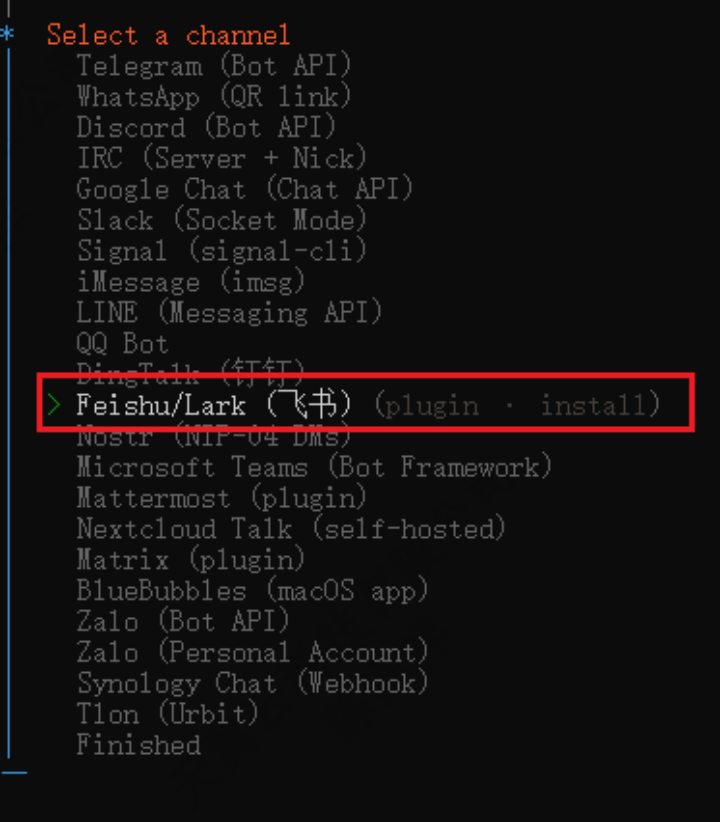The height and width of the screenshot is (822, 720).
Task: Select the Telegram (Bot API) channel
Action: [x=214, y=66]
